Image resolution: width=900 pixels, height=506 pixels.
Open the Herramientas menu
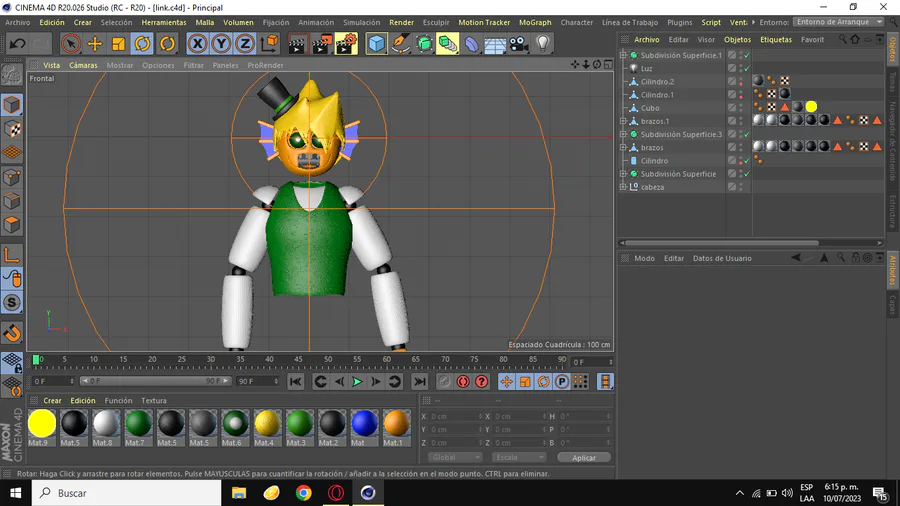click(x=164, y=22)
